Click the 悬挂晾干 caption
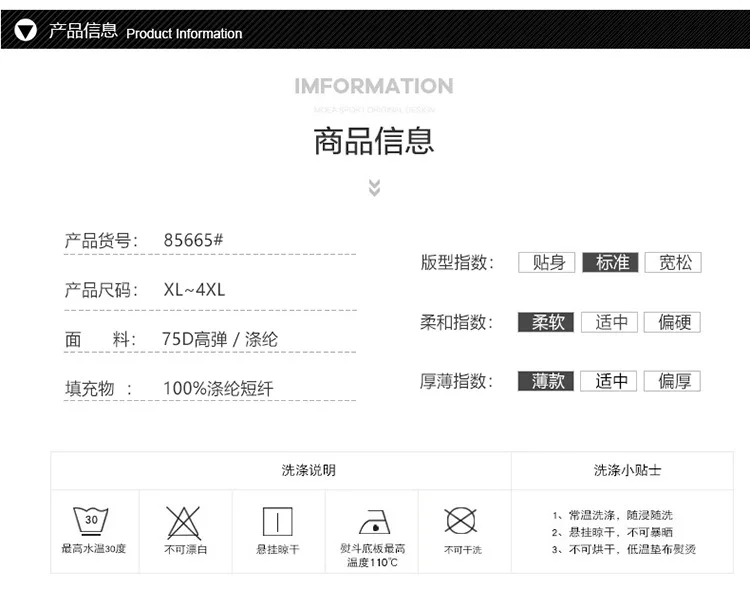This screenshot has width=750, height=610. [x=278, y=549]
